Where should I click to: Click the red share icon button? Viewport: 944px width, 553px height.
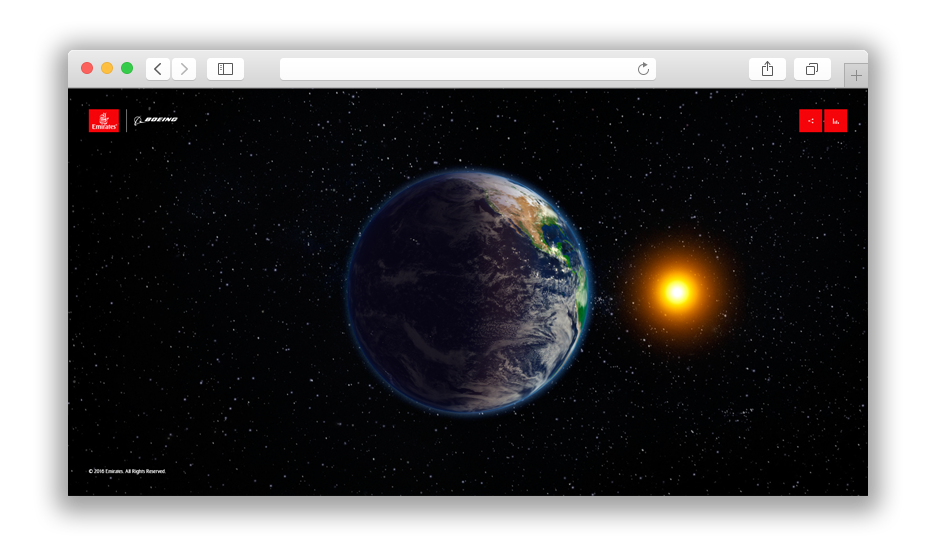810,121
